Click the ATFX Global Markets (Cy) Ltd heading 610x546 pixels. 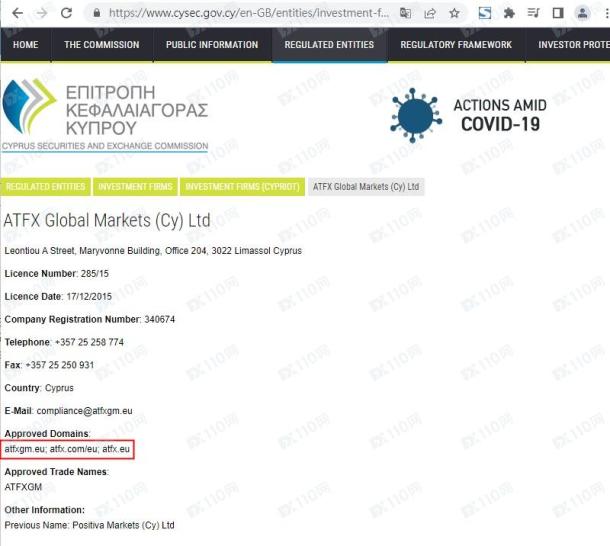[x=107, y=221]
